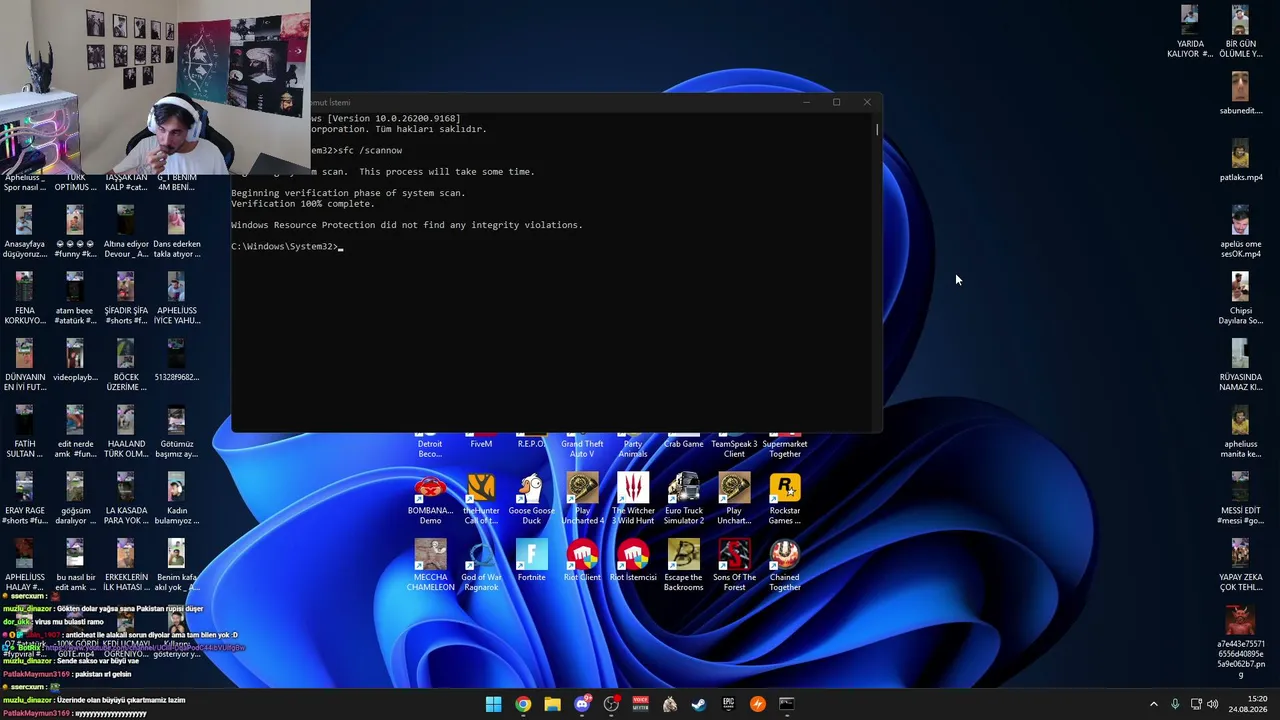Click the sfc /scannow command text

coord(370,150)
